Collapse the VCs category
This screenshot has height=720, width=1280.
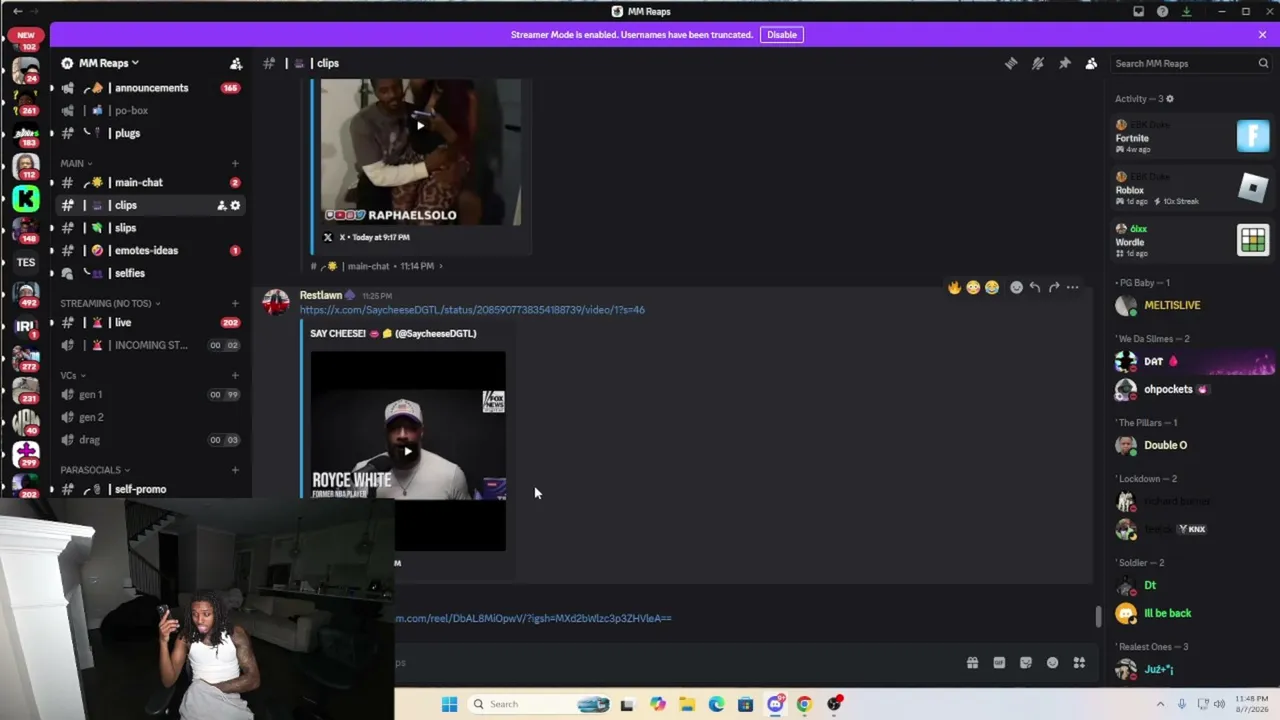coord(73,375)
